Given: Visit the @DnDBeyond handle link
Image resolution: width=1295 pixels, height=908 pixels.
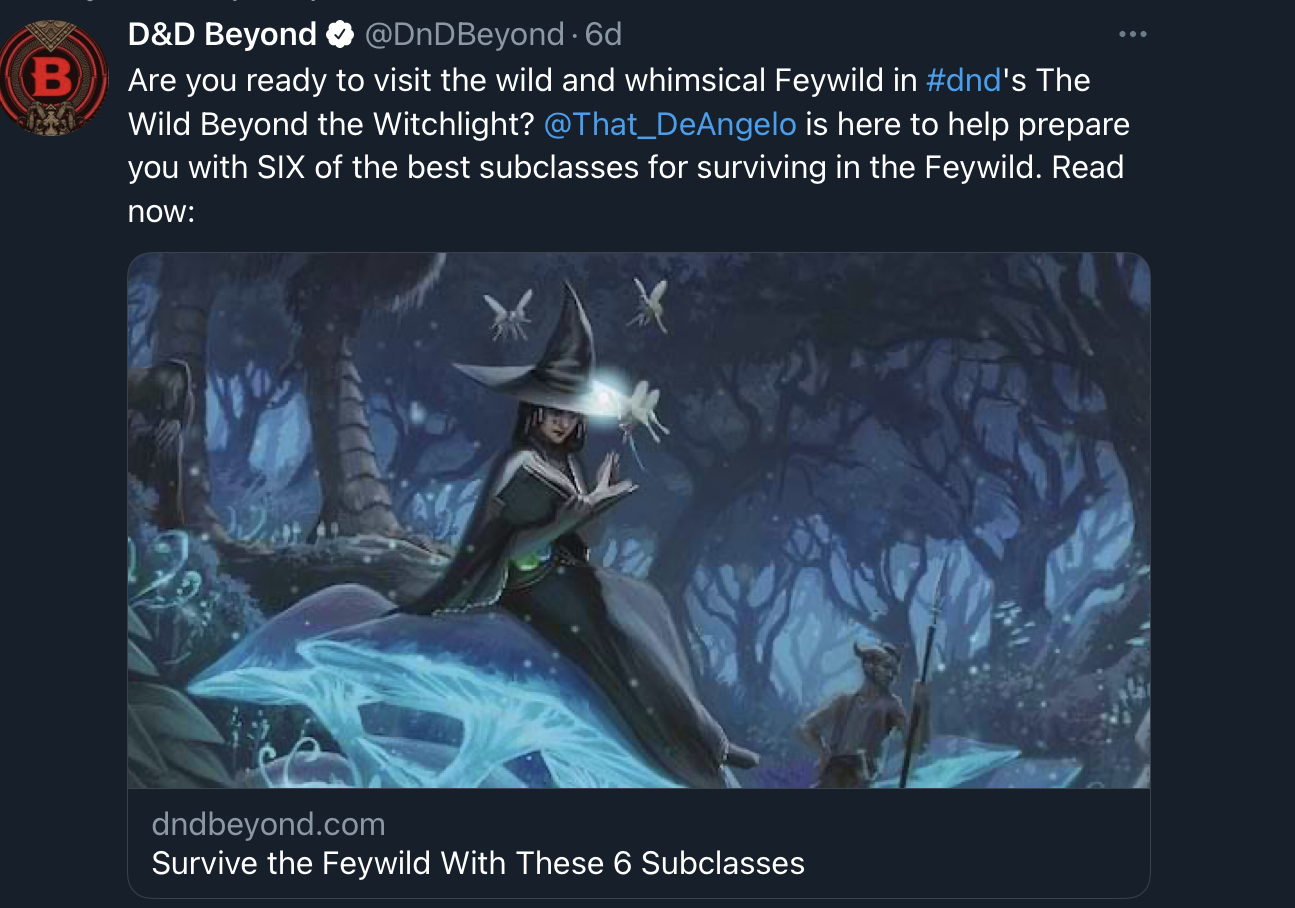Looking at the screenshot, I should (x=464, y=35).
